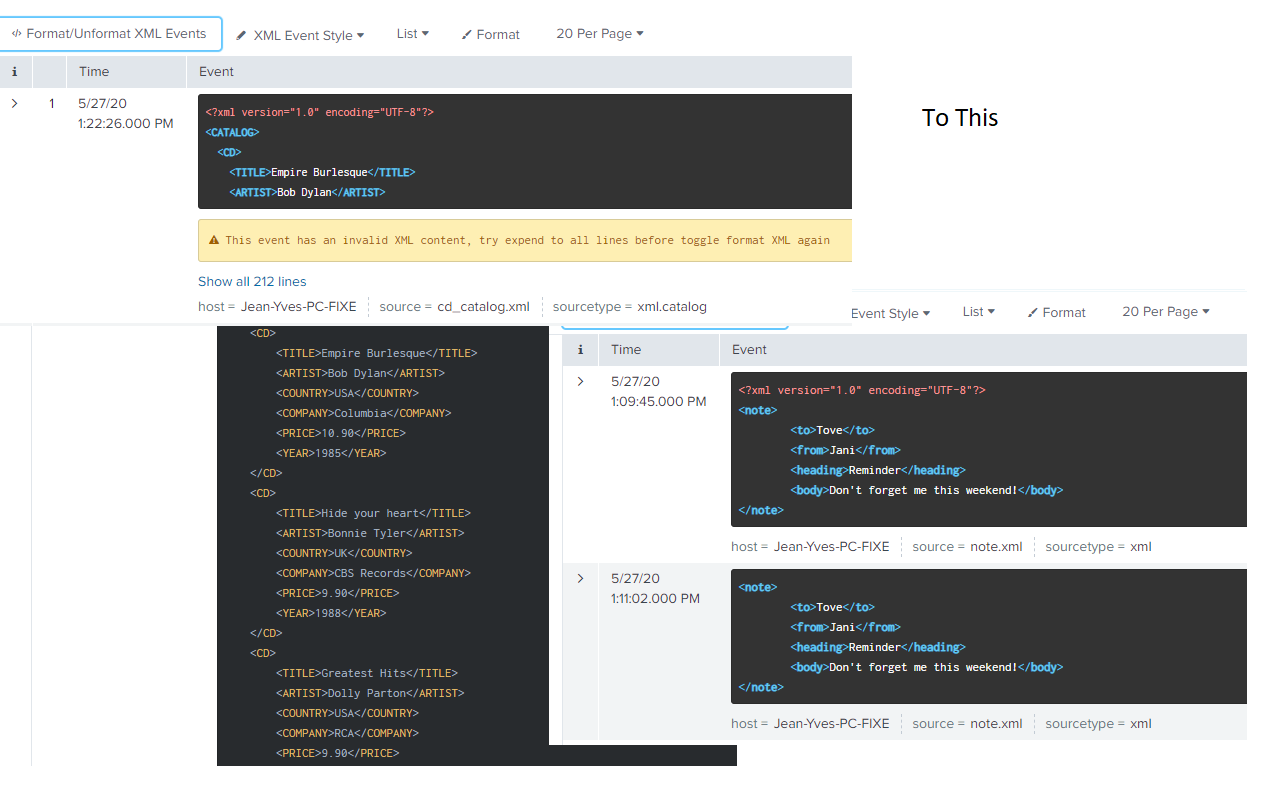
Task: Click the <CATALOG> tag line
Action: point(232,132)
